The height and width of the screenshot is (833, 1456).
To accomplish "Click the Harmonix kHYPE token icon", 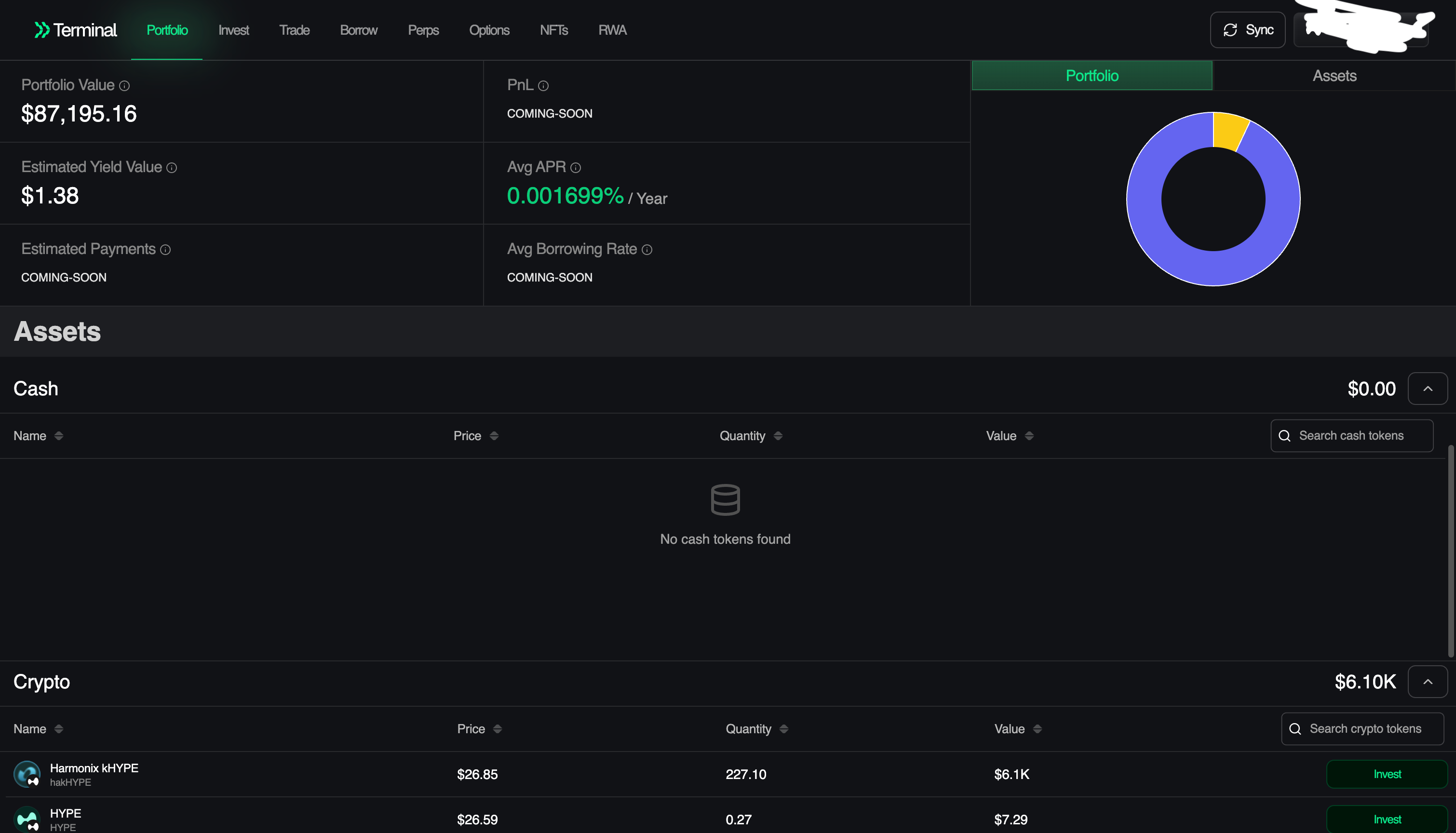I will (x=27, y=774).
